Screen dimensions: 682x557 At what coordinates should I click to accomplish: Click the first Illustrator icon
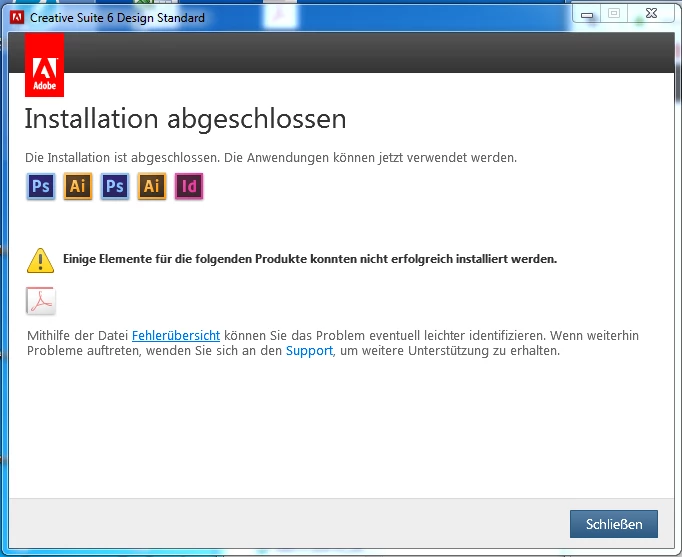pos(78,187)
